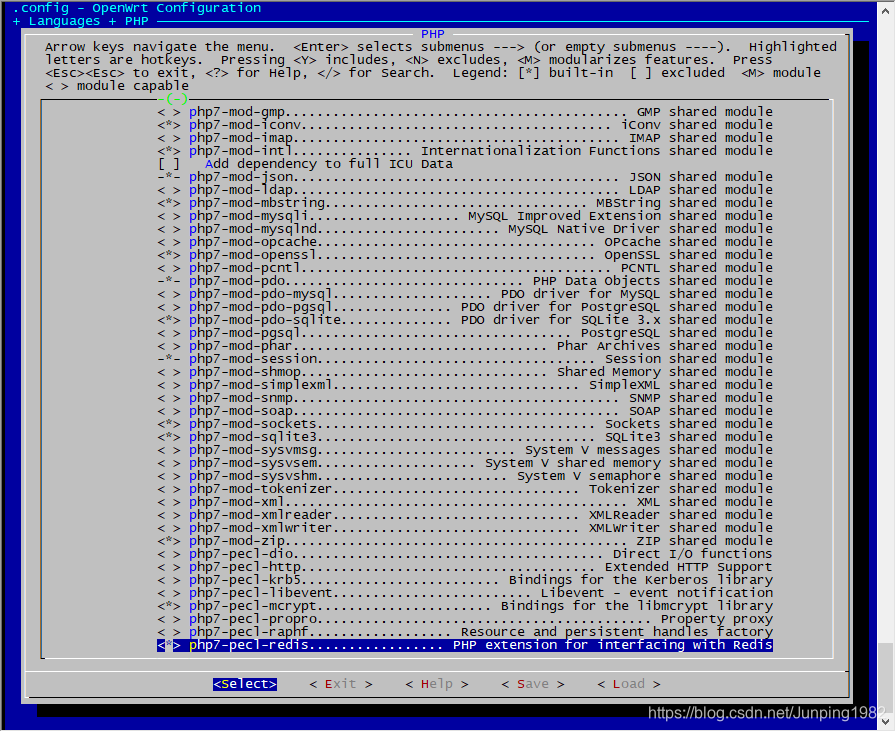Toggle the php7-mod-openssl selection marker
Viewport: 896px width, 732px height.
169,255
